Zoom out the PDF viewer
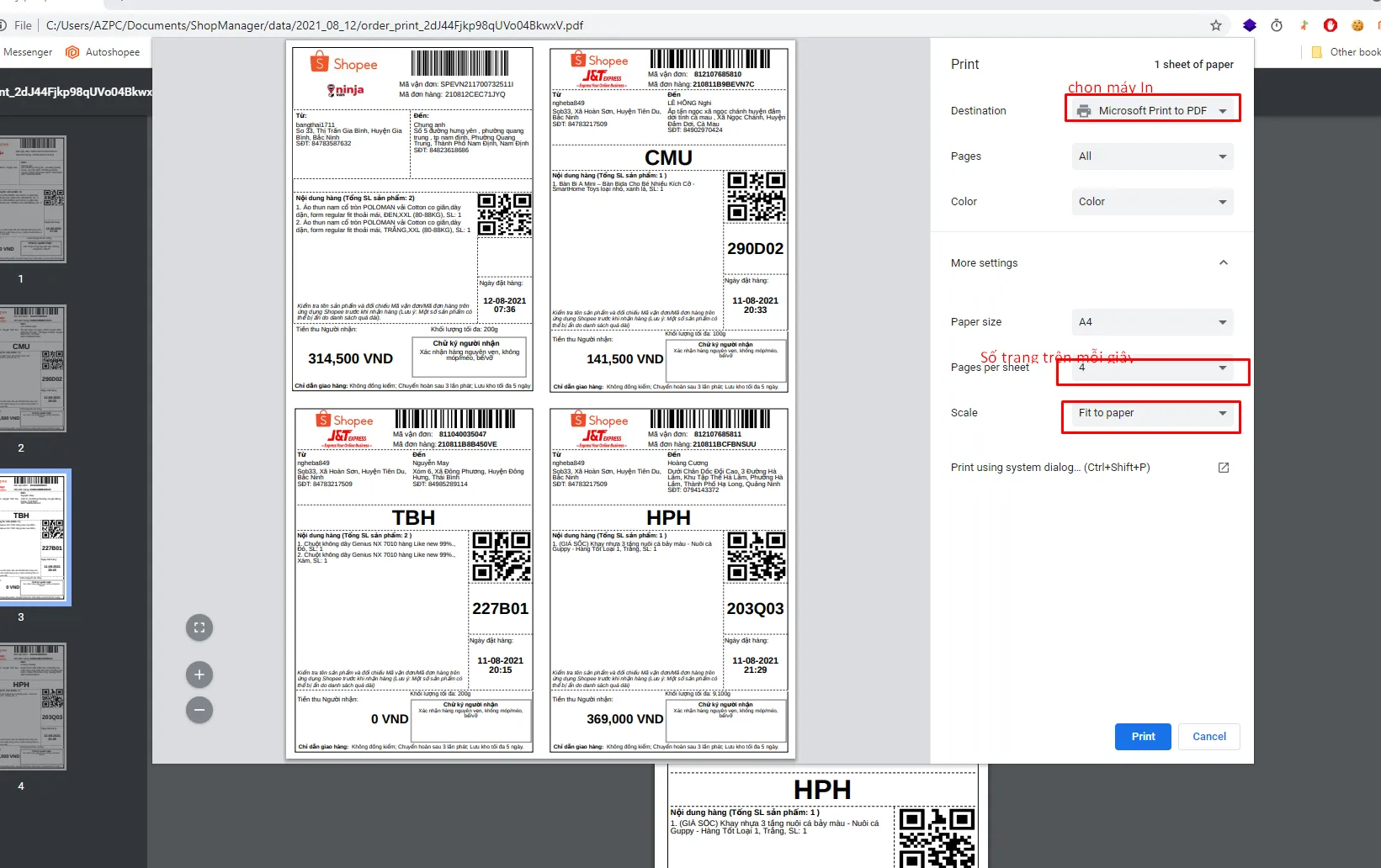Image resolution: width=1381 pixels, height=868 pixels. tap(199, 710)
